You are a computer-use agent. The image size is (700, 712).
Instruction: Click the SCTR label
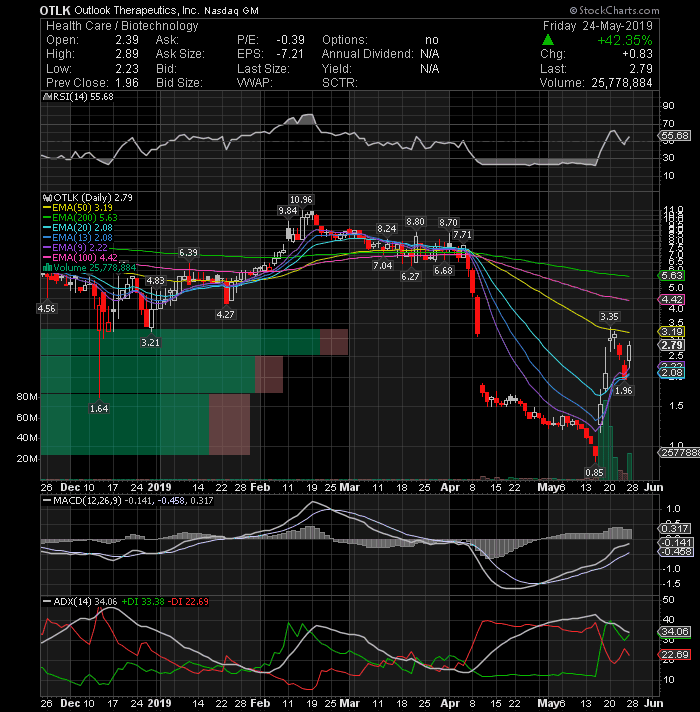click(x=340, y=83)
